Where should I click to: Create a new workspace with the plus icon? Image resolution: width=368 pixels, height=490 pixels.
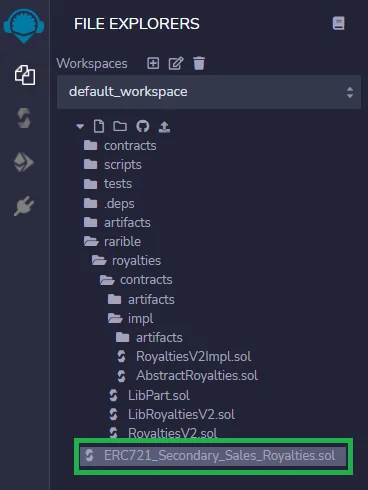[x=153, y=63]
